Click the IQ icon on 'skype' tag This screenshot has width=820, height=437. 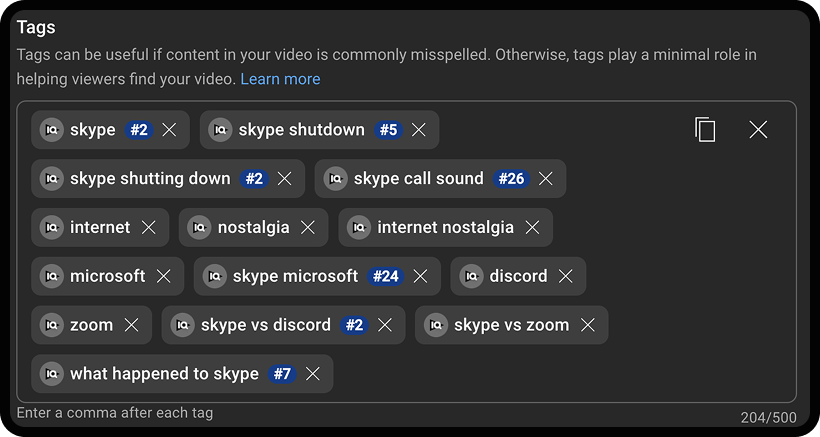[x=51, y=130]
